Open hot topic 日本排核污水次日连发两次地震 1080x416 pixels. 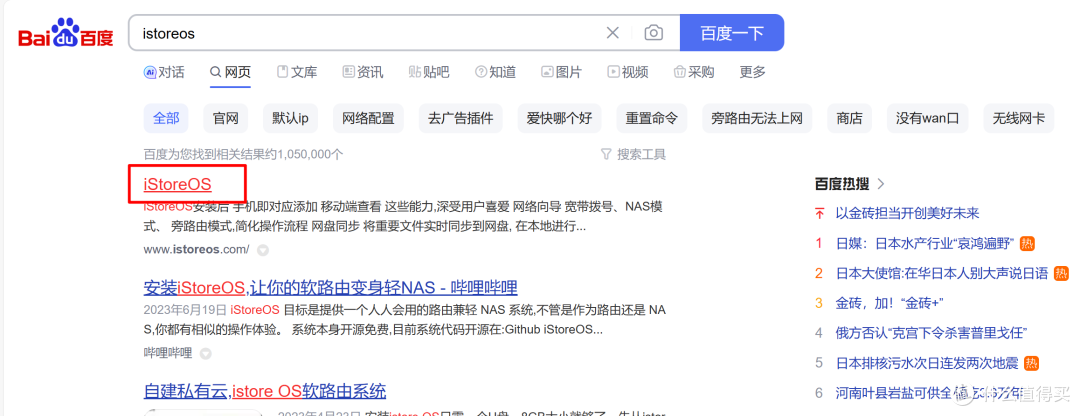(928, 363)
